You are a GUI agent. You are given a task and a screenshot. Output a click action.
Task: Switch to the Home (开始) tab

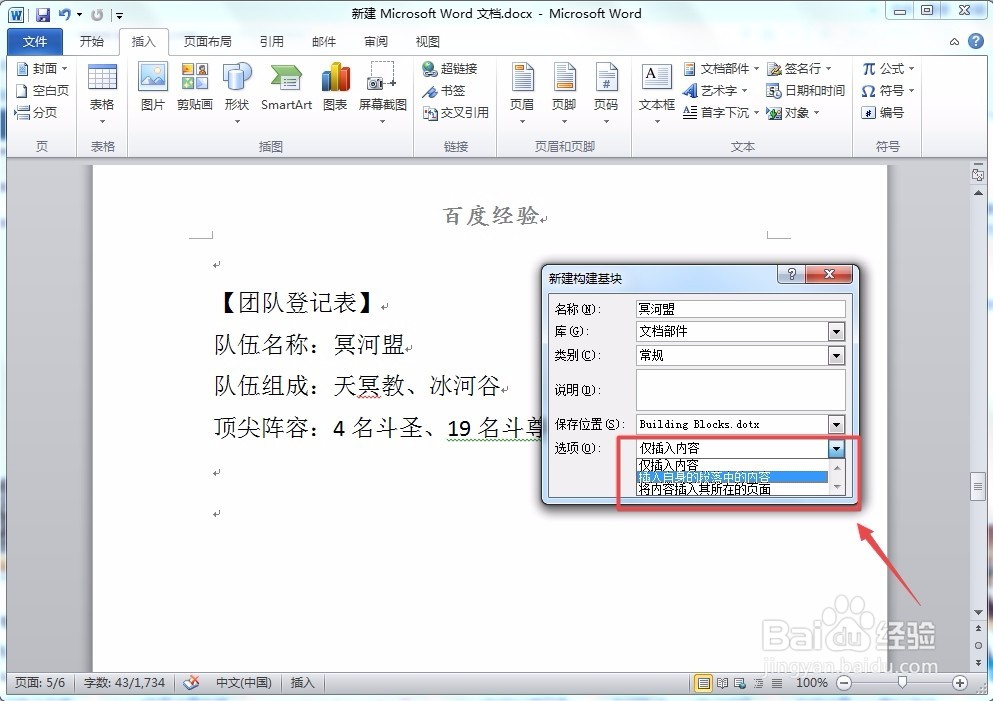pyautogui.click(x=92, y=42)
